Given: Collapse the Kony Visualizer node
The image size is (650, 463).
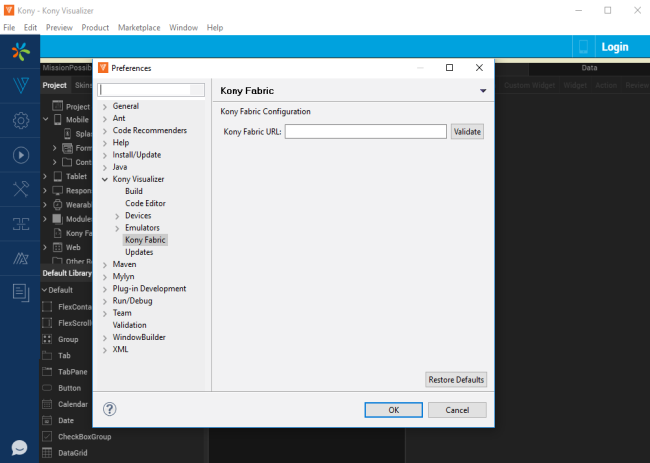Looking at the screenshot, I should [105, 179].
